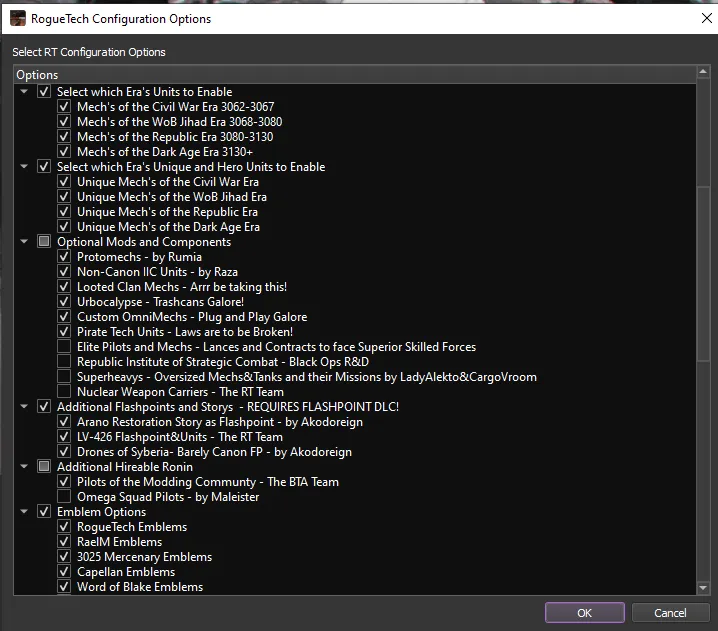Screen dimensions: 718x631
Task: Uncheck Select which Era's Units to Enable
Action: [x=44, y=92]
